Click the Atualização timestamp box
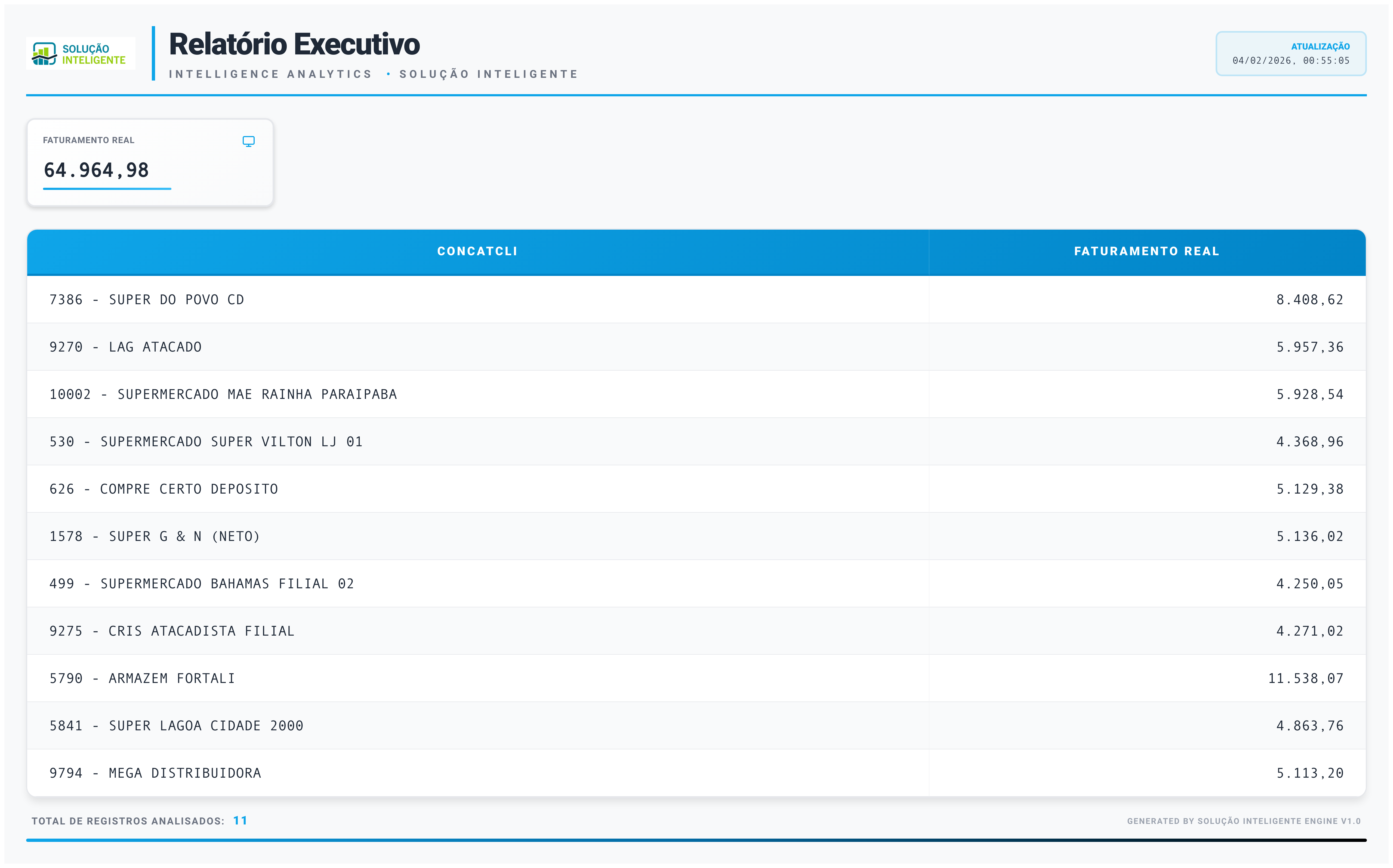This screenshot has height=868, width=1393. pyautogui.click(x=1290, y=54)
